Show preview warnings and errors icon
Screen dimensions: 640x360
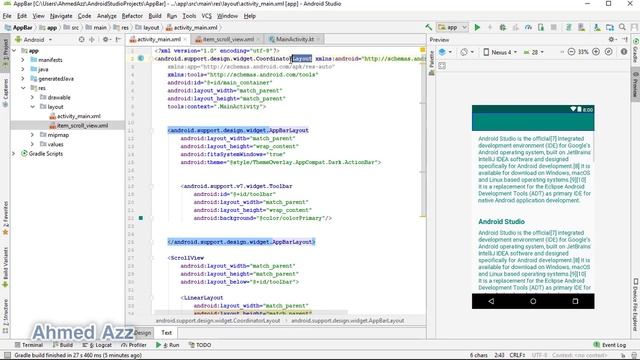[624, 52]
